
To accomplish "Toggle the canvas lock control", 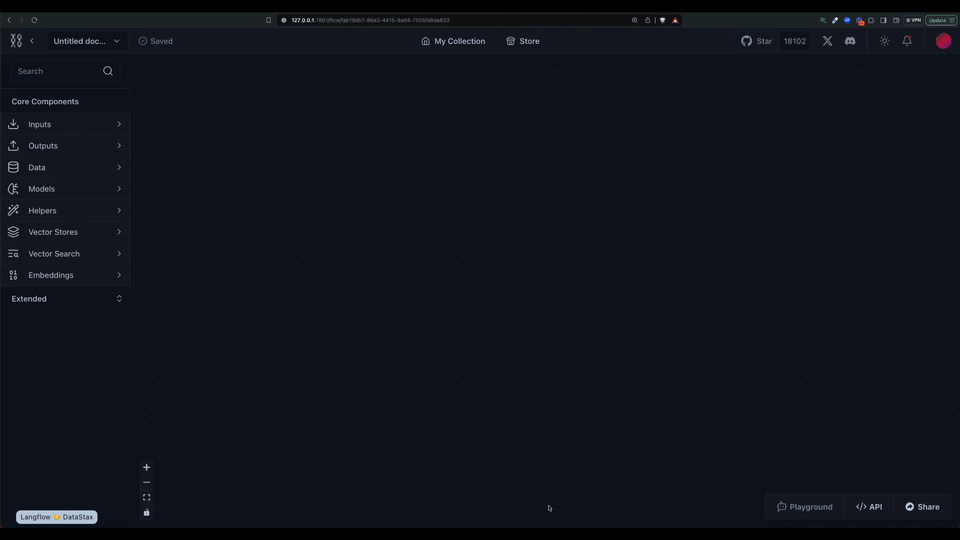I will (x=146, y=513).
